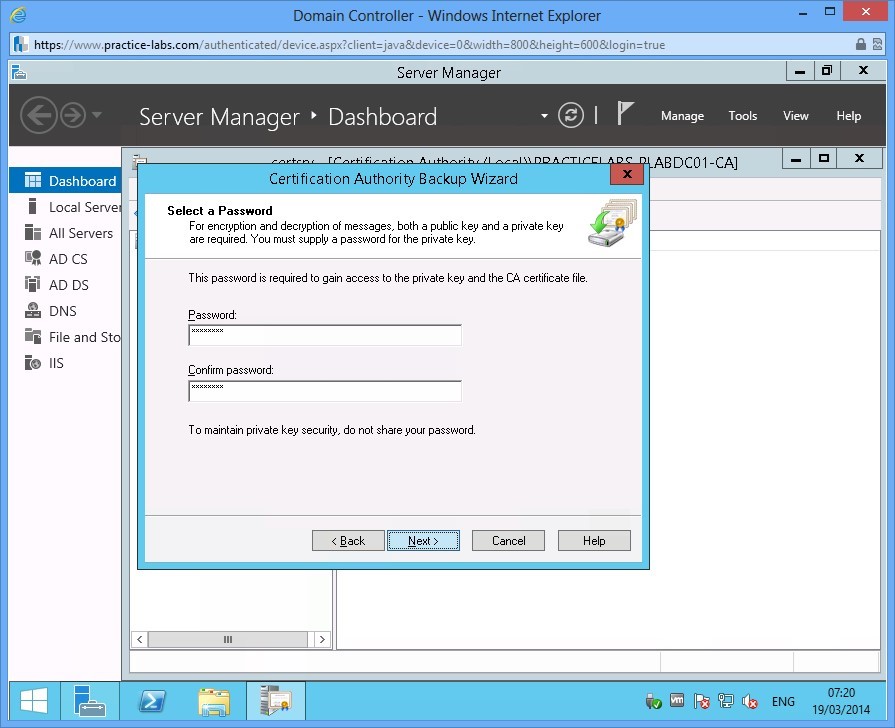This screenshot has height=728, width=895.
Task: Open the View menu in Server Manager
Action: click(x=795, y=116)
